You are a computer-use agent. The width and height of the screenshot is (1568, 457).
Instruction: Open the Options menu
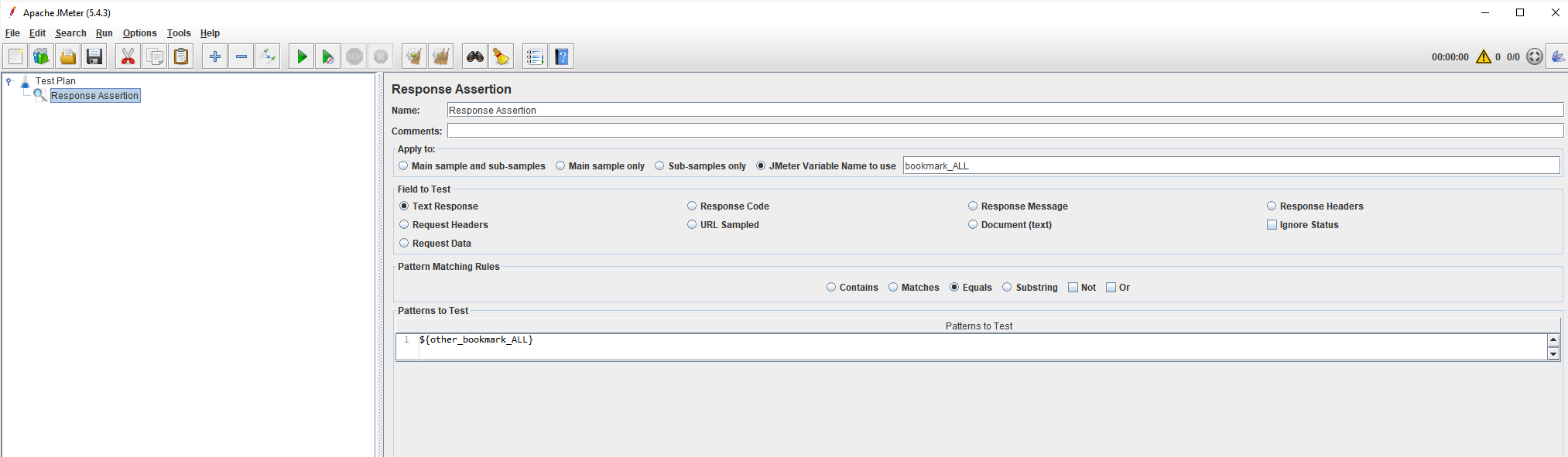(x=139, y=33)
